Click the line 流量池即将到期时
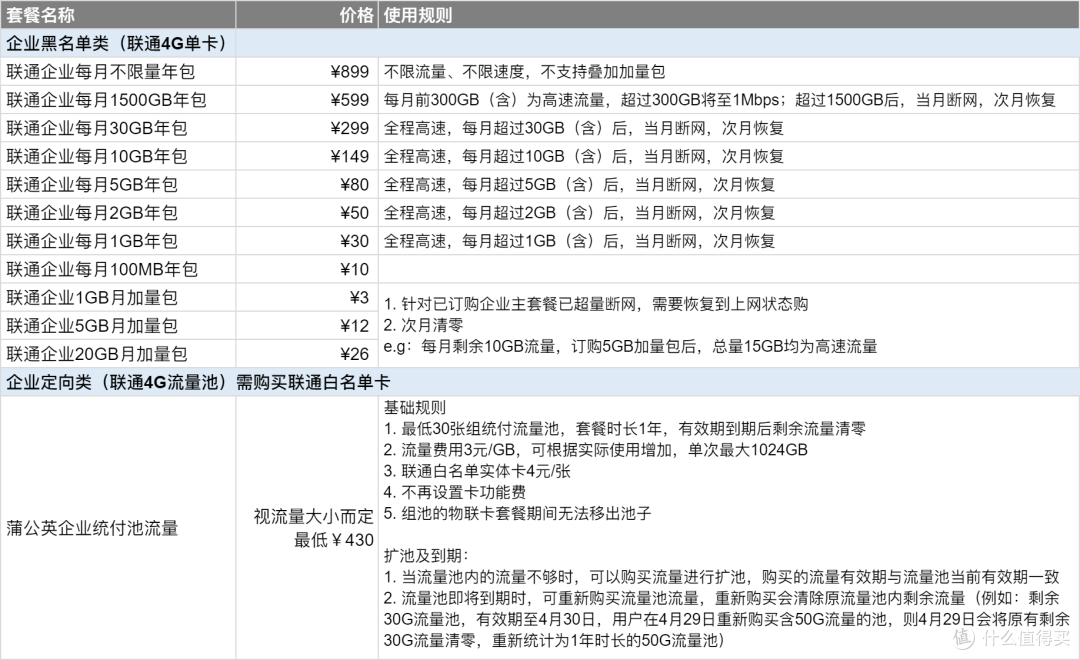1080x660 pixels. point(727,619)
